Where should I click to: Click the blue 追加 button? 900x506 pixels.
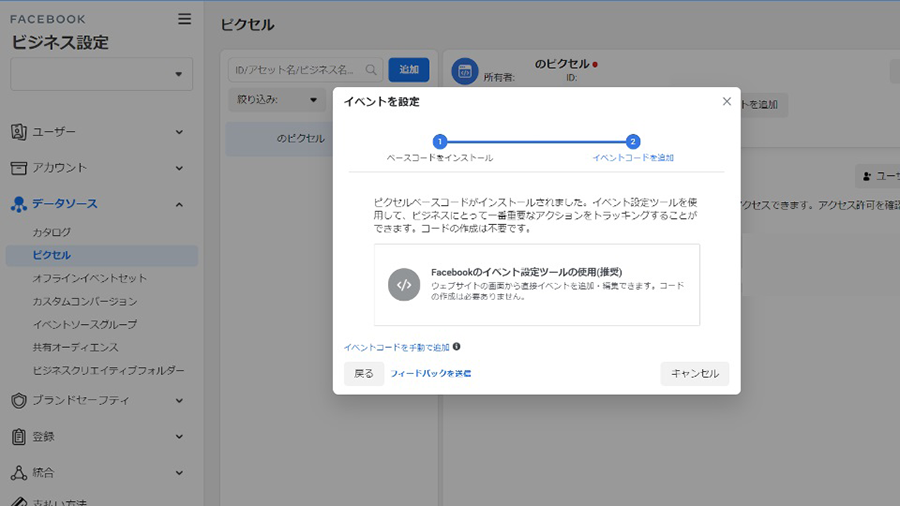point(409,69)
